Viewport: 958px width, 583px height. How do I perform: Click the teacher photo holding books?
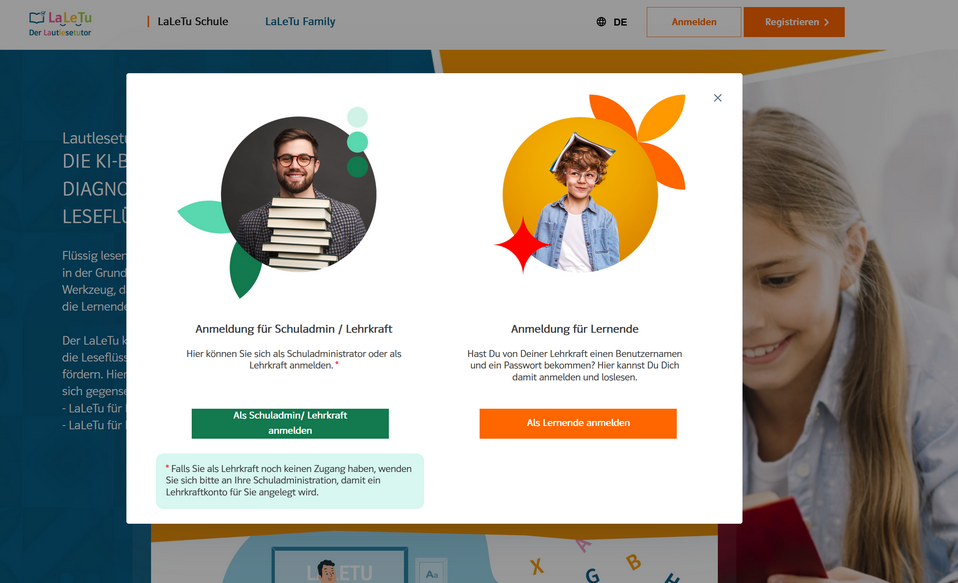pos(299,194)
